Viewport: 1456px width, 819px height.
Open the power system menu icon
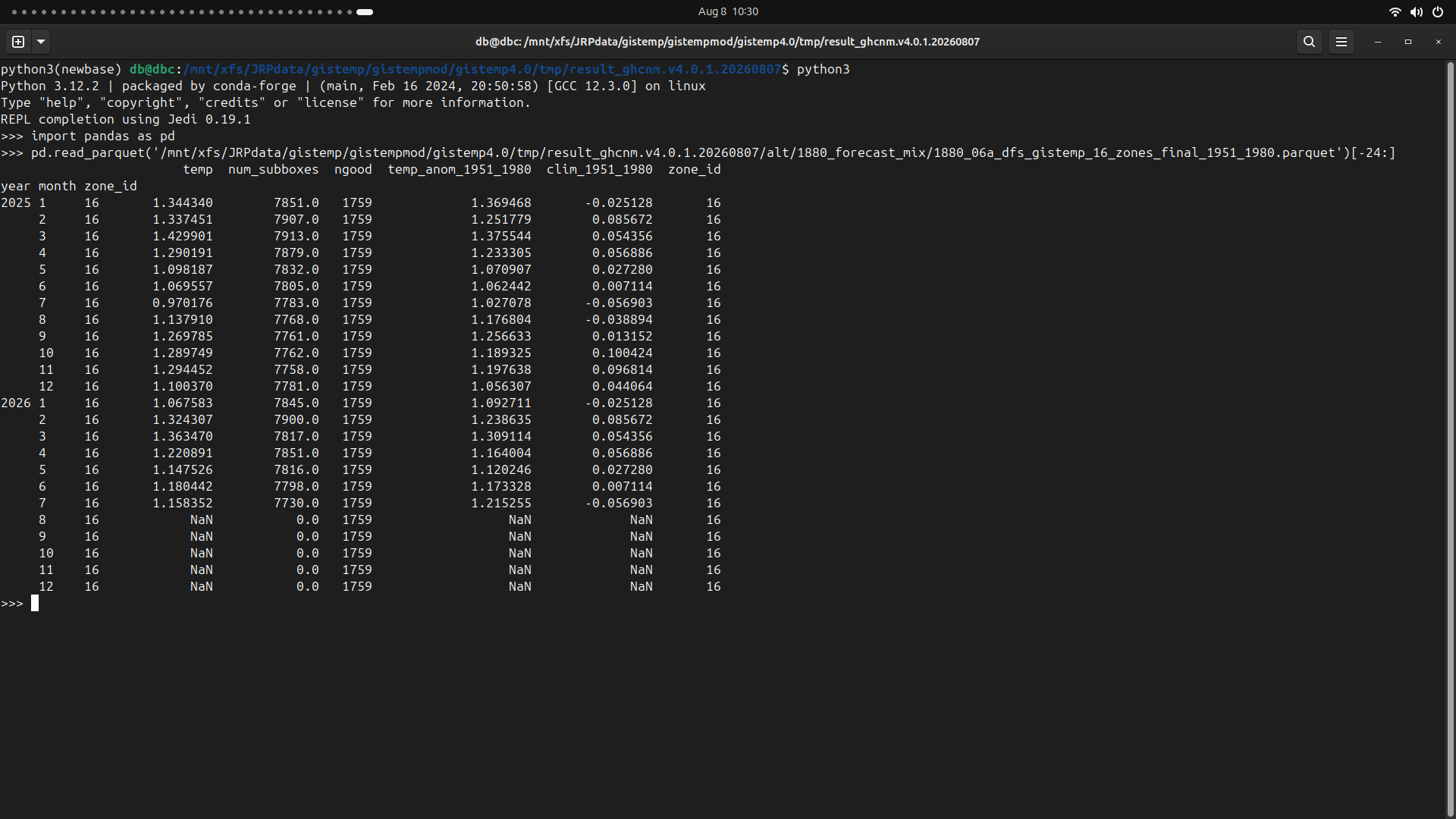click(x=1438, y=11)
